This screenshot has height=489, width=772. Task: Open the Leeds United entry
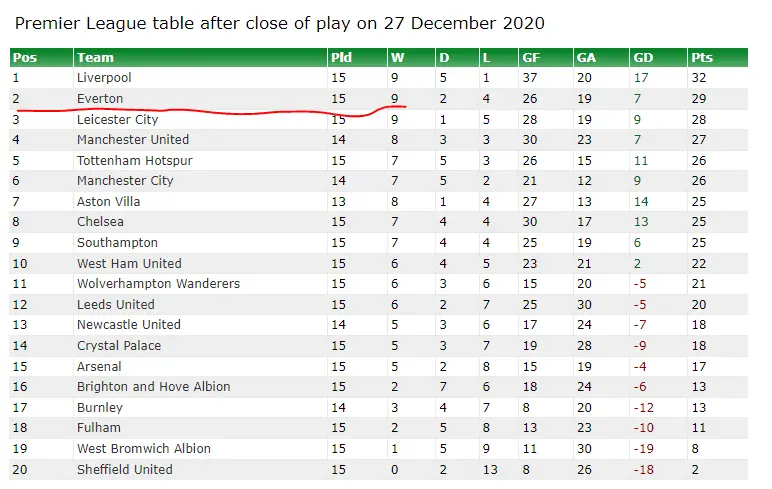[x=115, y=305]
